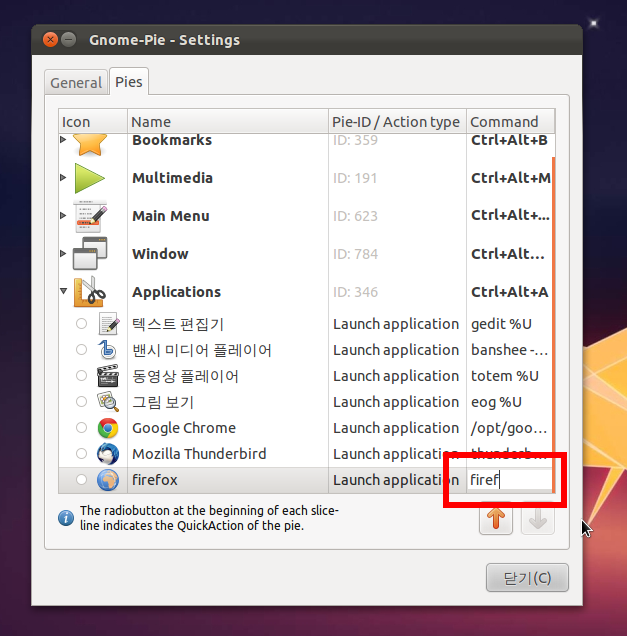Click the Banshee media player icon
Viewport: 627px width, 636px height.
[x=108, y=350]
